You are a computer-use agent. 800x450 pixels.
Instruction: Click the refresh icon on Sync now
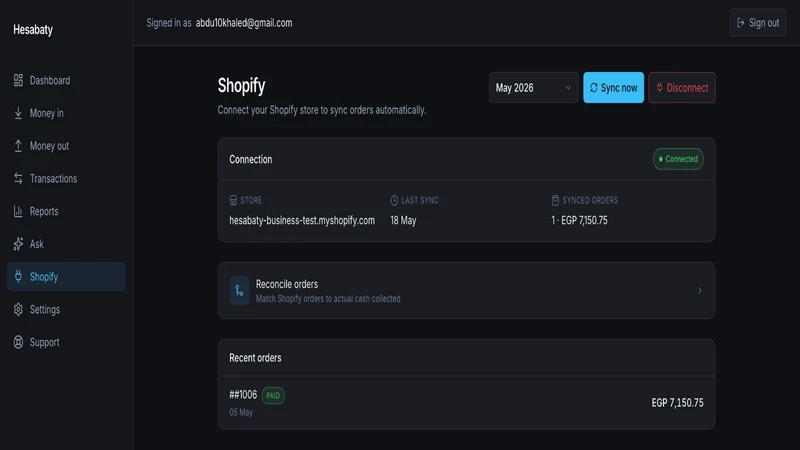pos(594,88)
